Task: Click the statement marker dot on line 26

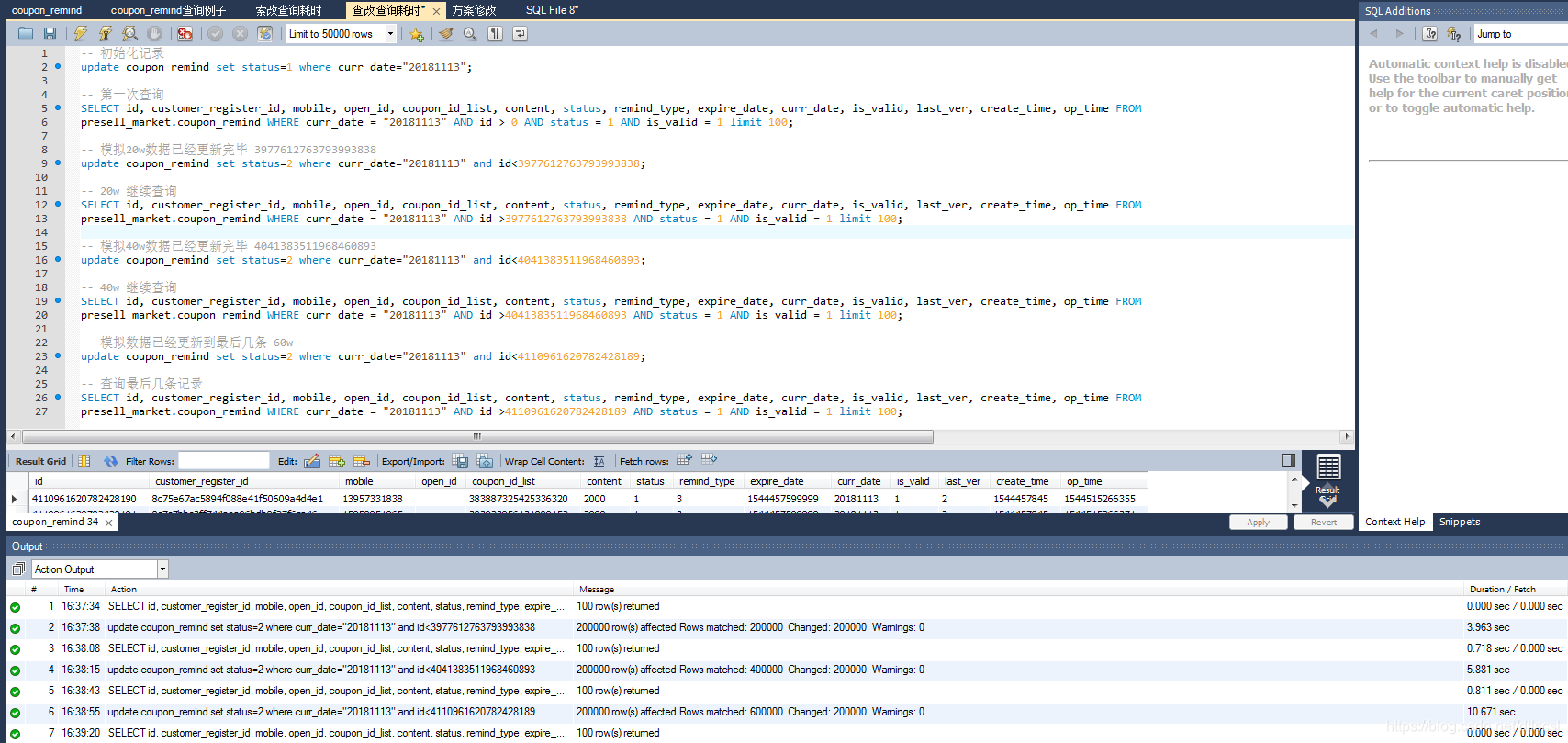Action: [58, 397]
